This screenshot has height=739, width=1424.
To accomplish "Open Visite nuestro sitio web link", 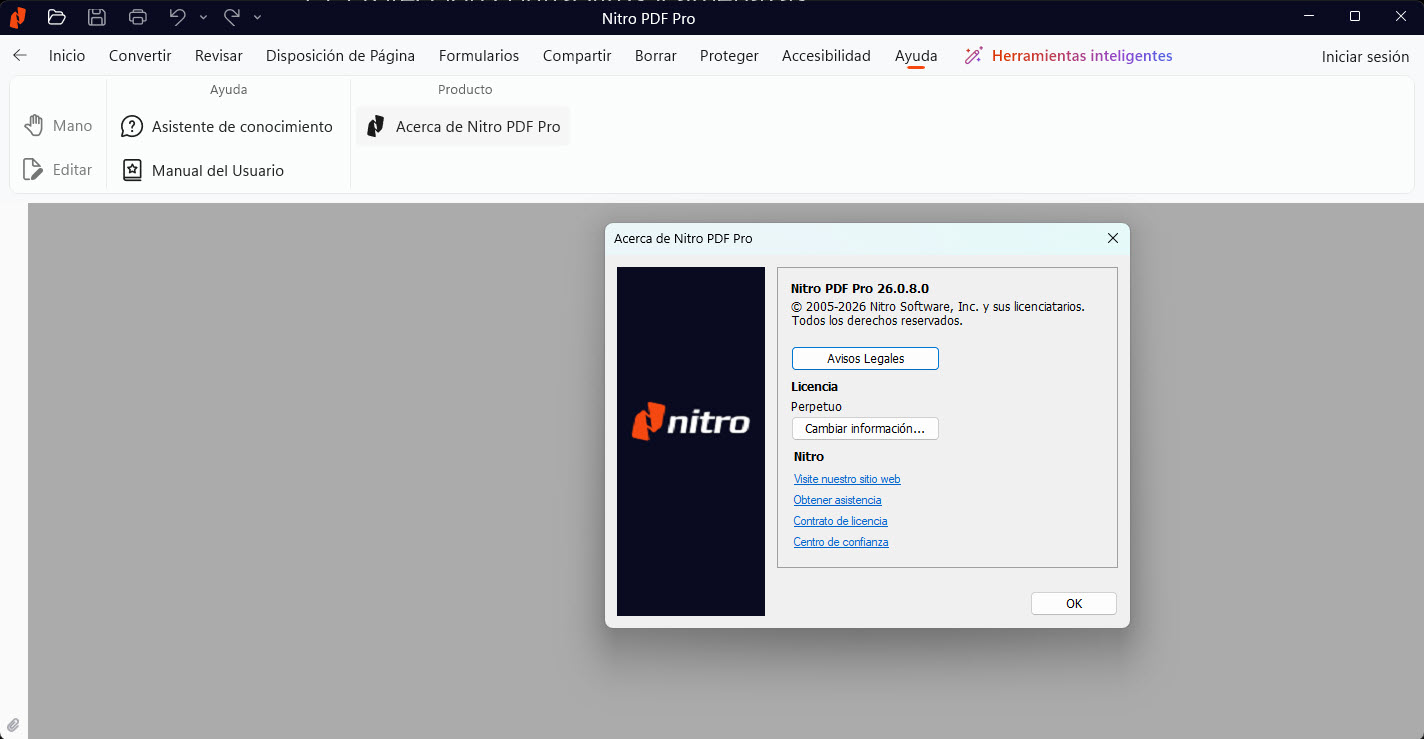I will pyautogui.click(x=847, y=480).
